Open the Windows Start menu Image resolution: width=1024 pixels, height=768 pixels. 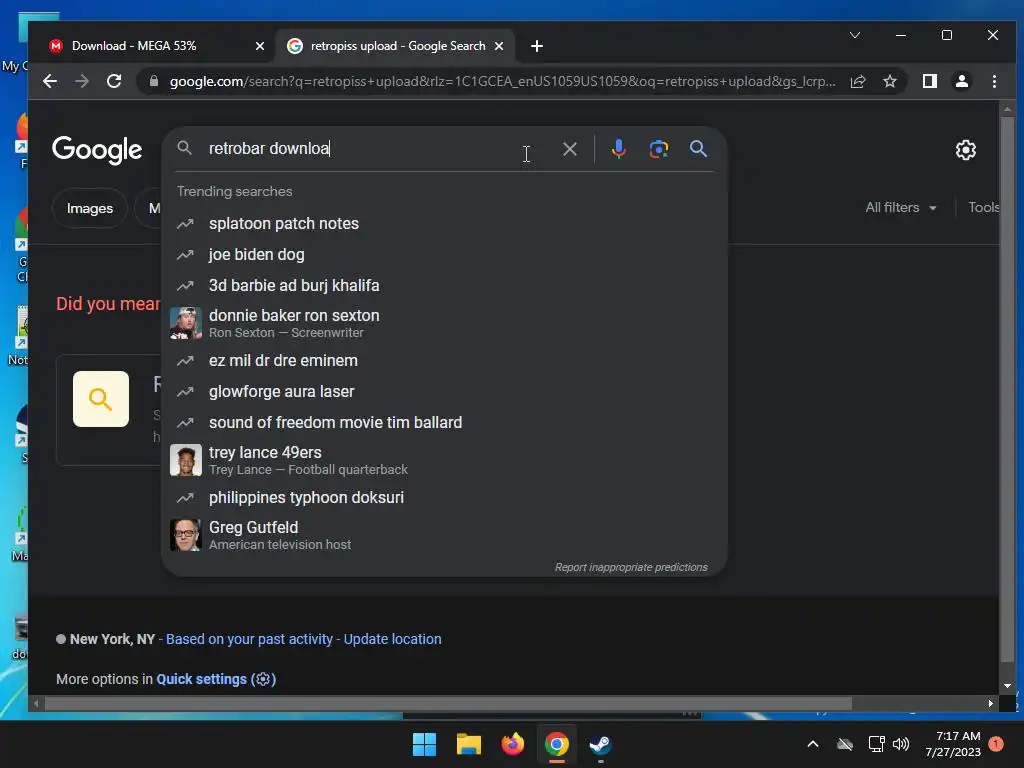point(424,744)
